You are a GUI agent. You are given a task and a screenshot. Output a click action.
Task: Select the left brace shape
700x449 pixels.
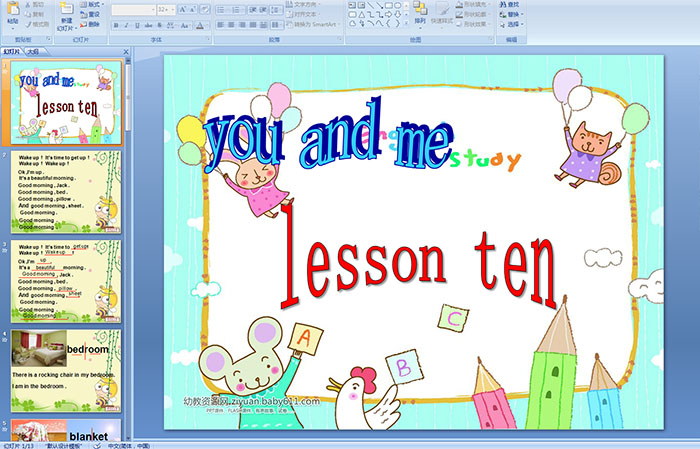[388, 23]
